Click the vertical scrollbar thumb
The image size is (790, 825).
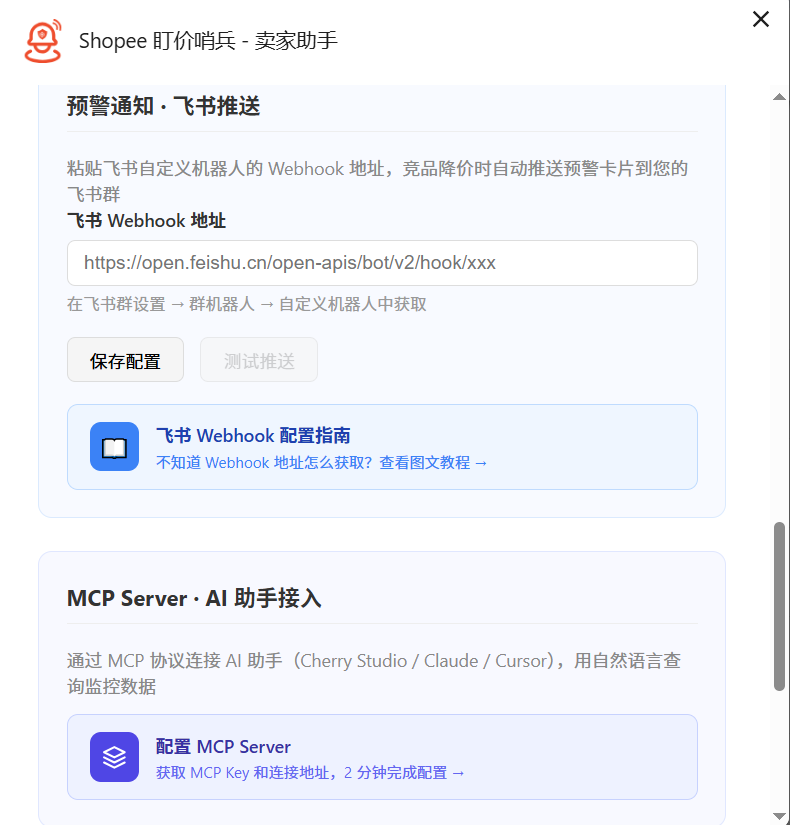[779, 606]
